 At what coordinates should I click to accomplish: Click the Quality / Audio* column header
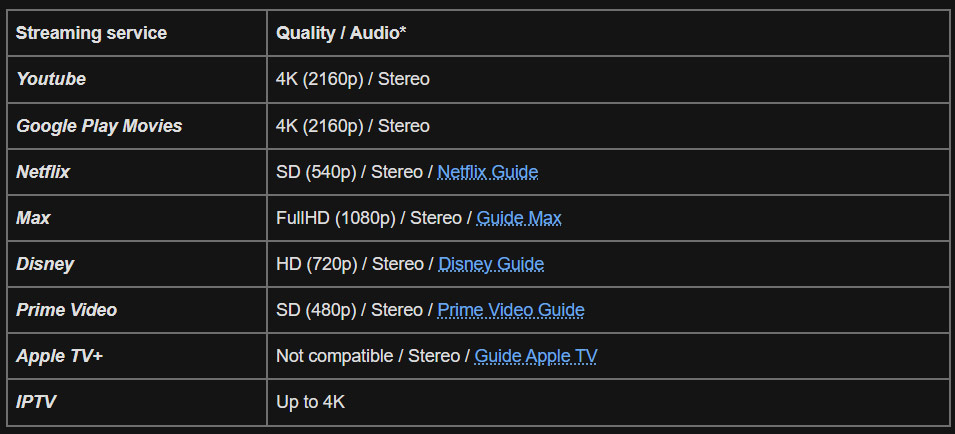point(341,33)
